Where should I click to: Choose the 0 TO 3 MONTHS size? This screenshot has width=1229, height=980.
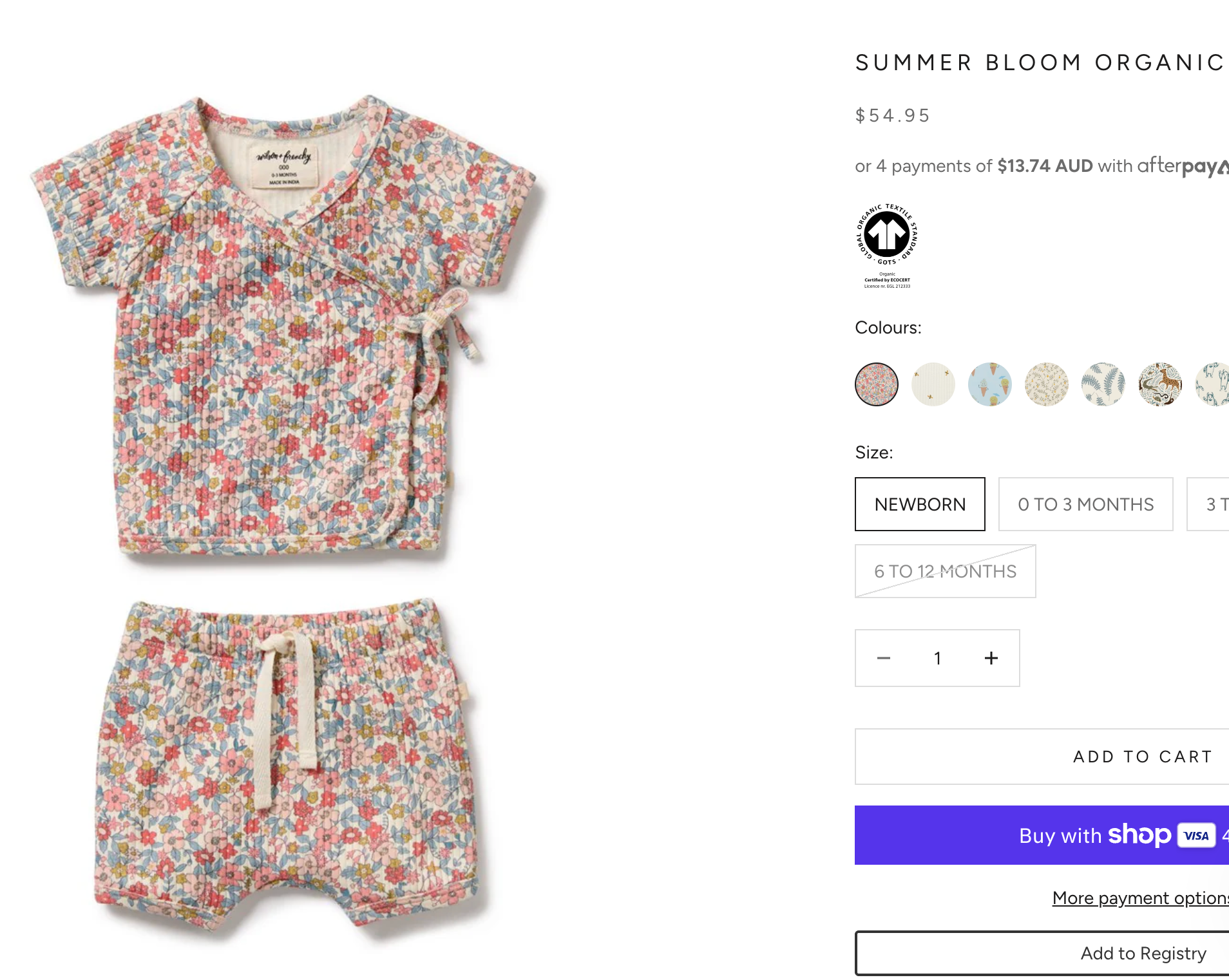coord(1085,504)
